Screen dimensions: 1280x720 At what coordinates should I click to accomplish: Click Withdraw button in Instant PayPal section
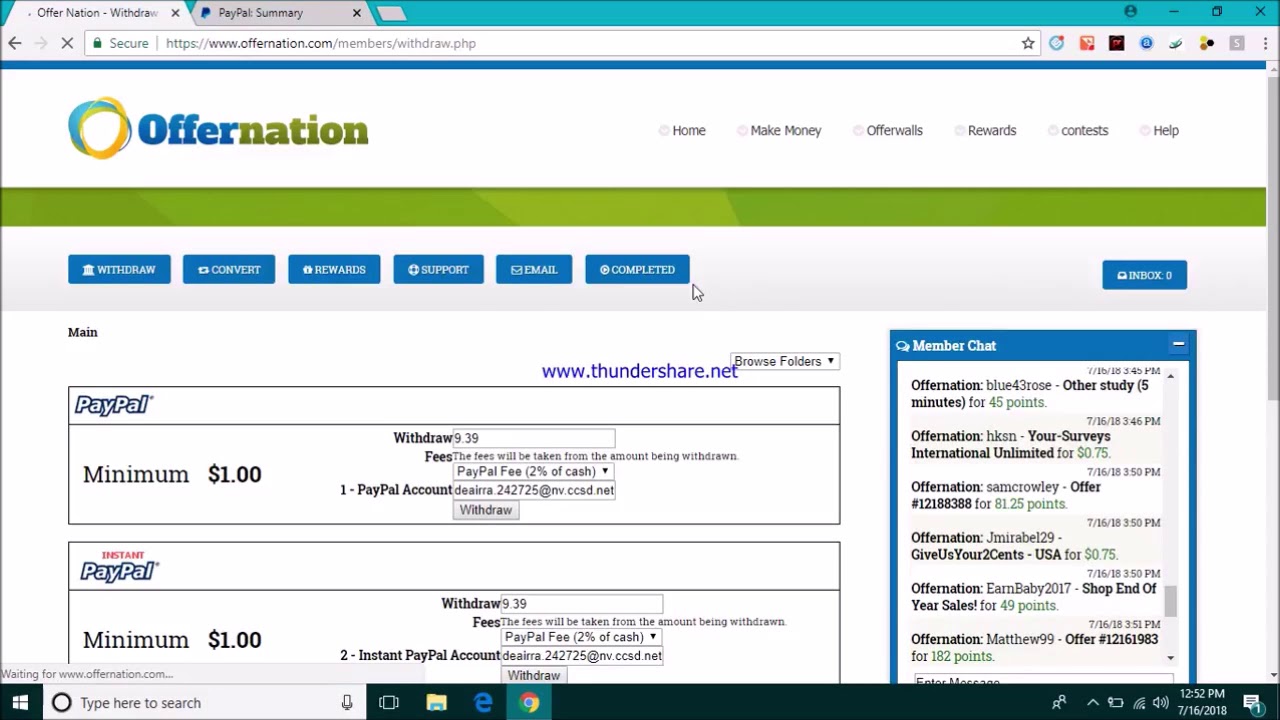[x=534, y=676]
